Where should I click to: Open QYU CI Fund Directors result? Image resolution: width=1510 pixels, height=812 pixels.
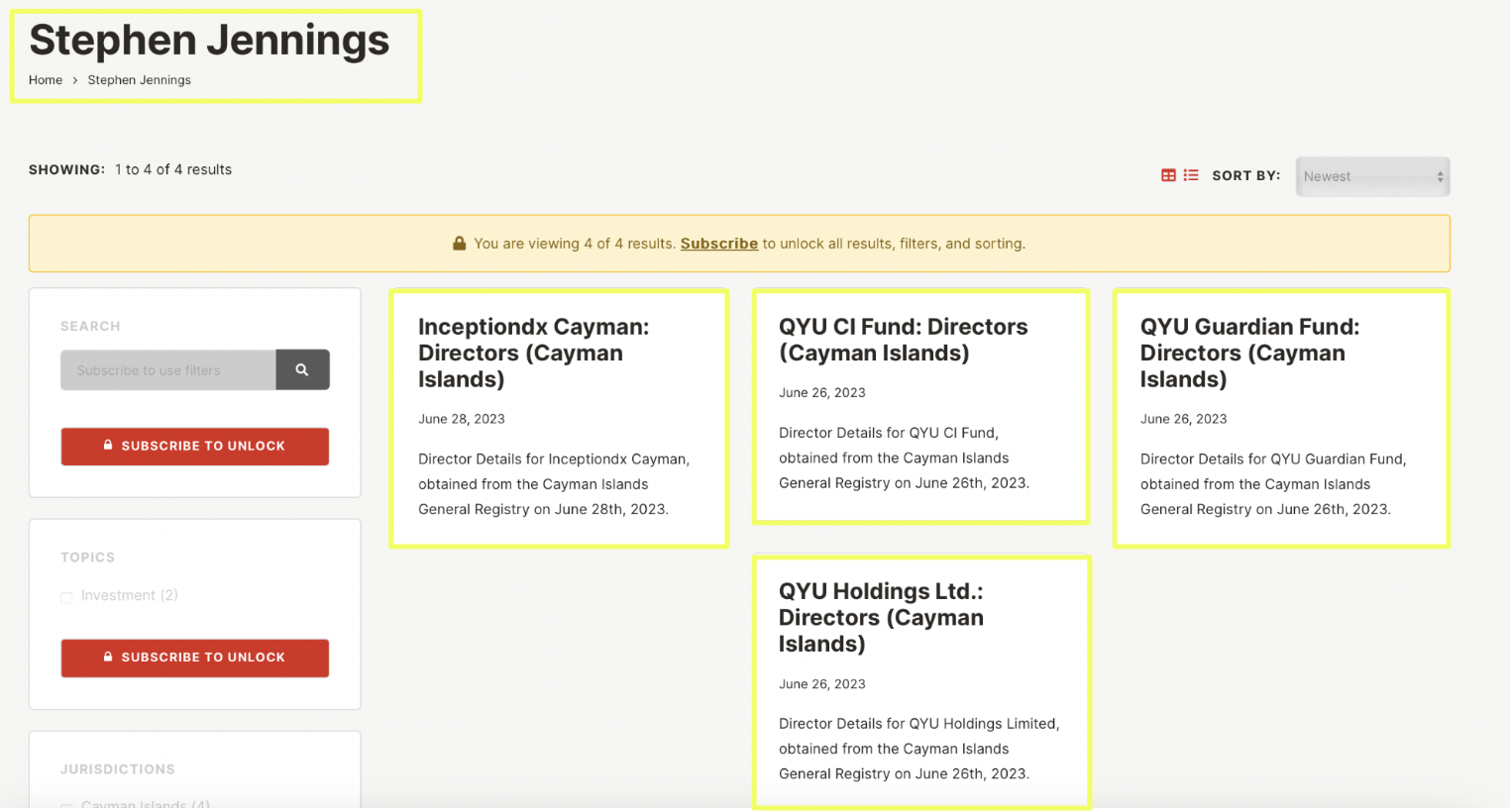[x=904, y=340]
